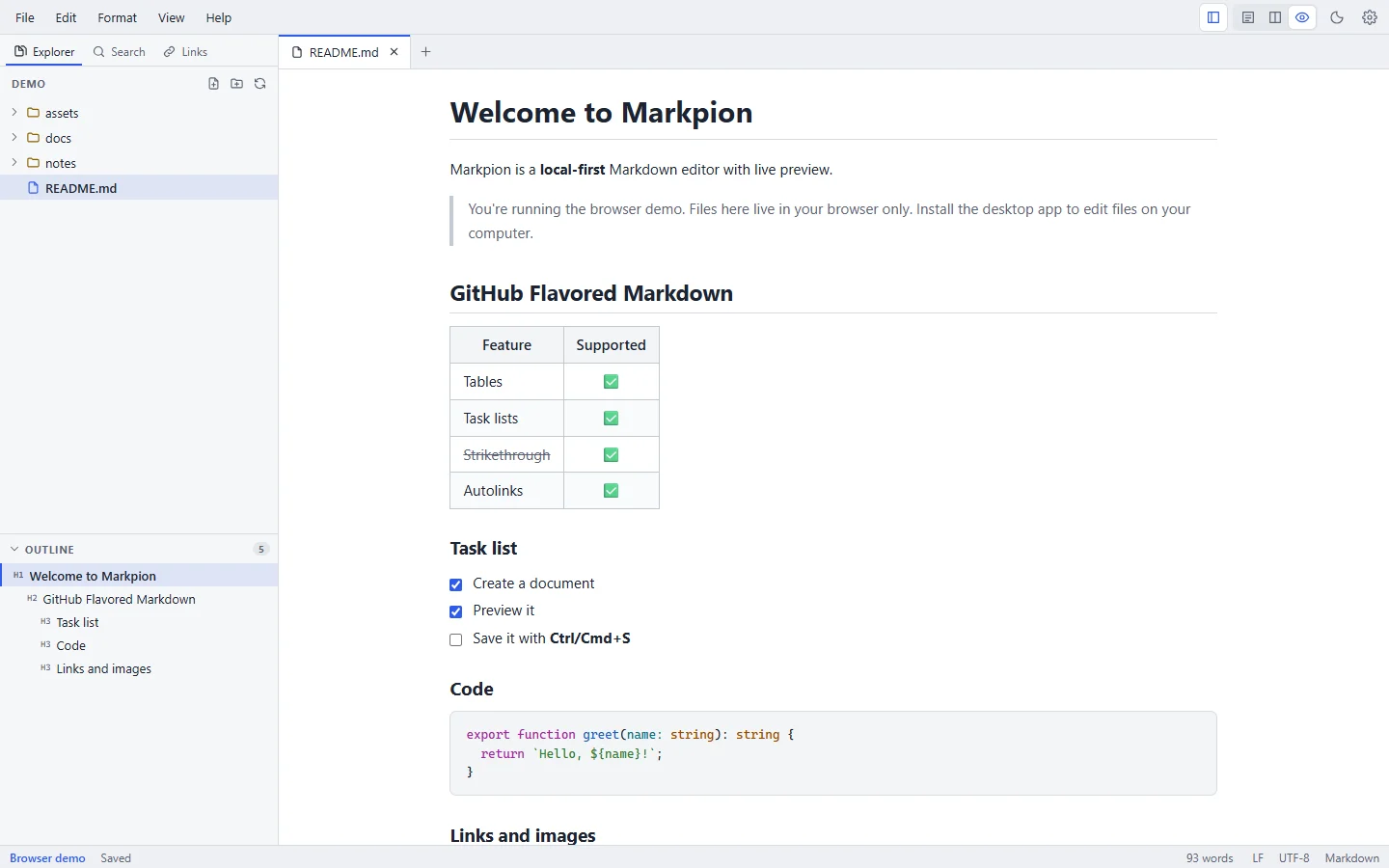Uncheck the 'Preview it' task checkbox
This screenshot has width=1389, height=868.
[x=456, y=611]
